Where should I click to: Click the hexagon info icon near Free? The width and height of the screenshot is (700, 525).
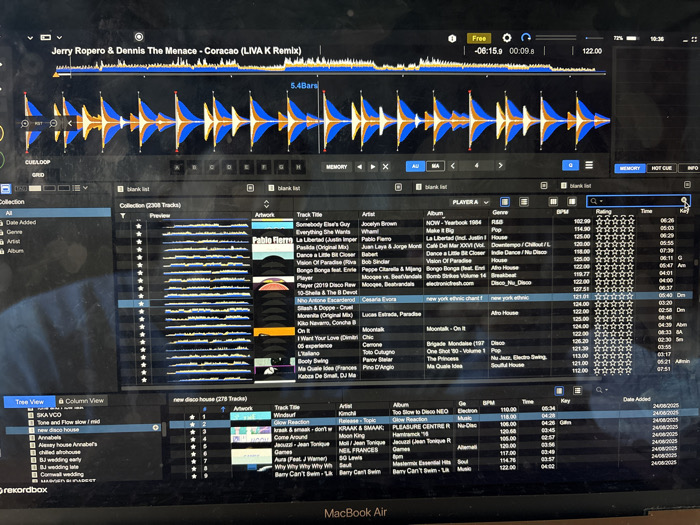point(452,38)
